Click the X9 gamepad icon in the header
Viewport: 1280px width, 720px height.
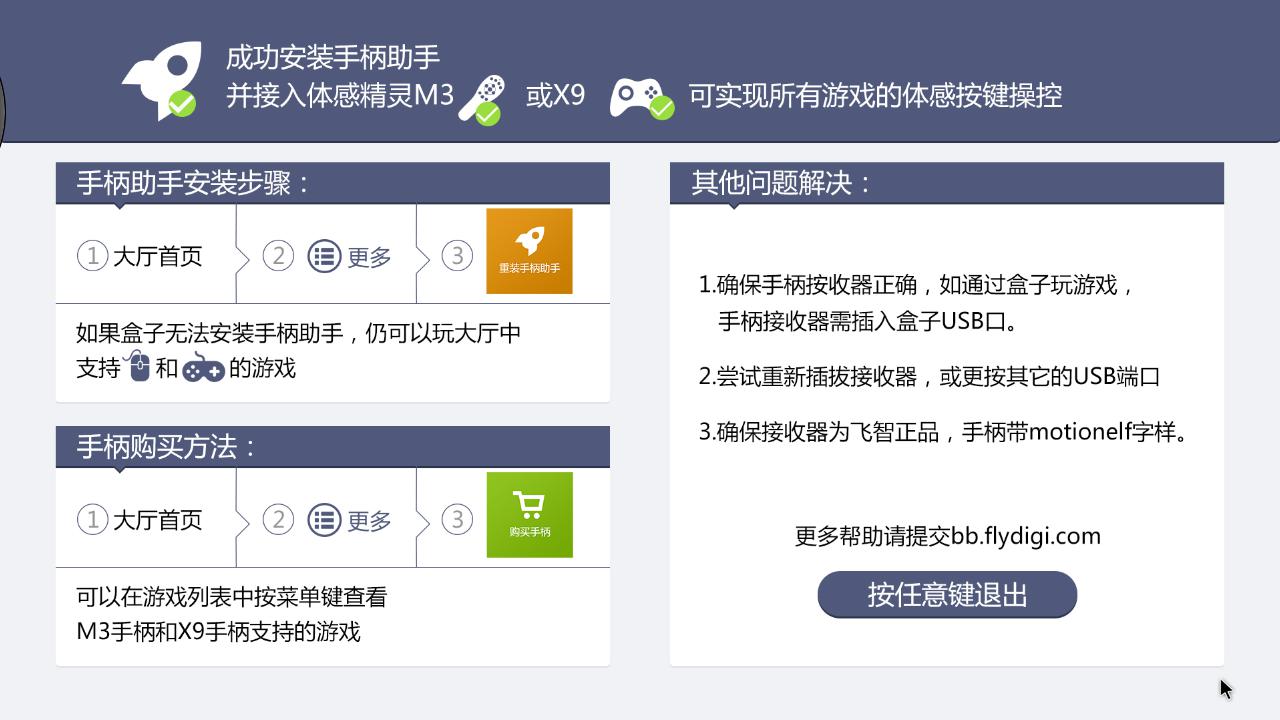641,98
